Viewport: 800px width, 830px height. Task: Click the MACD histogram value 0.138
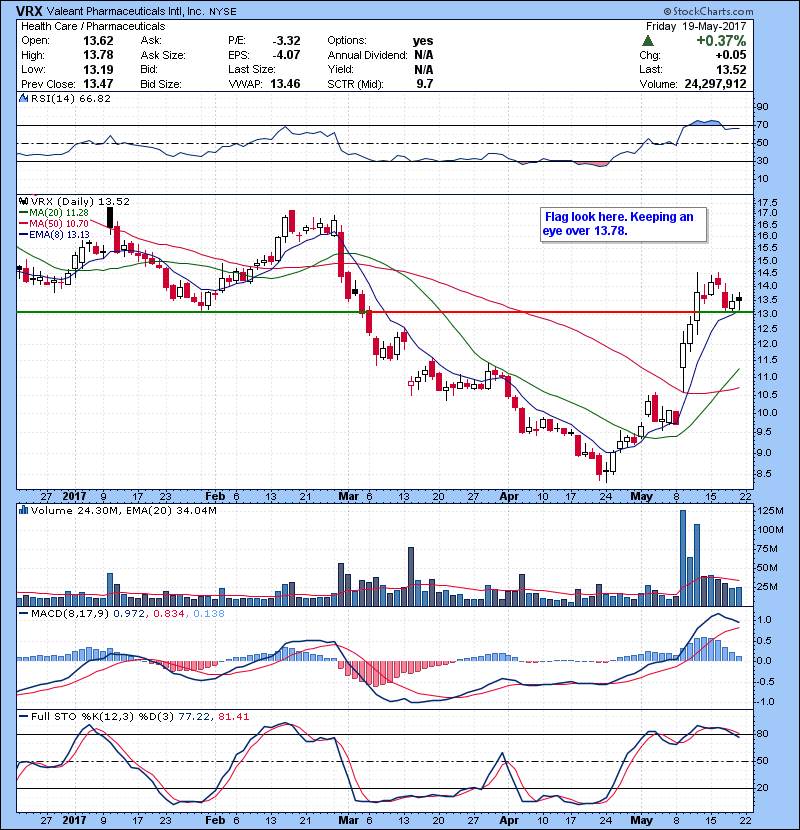[209, 614]
